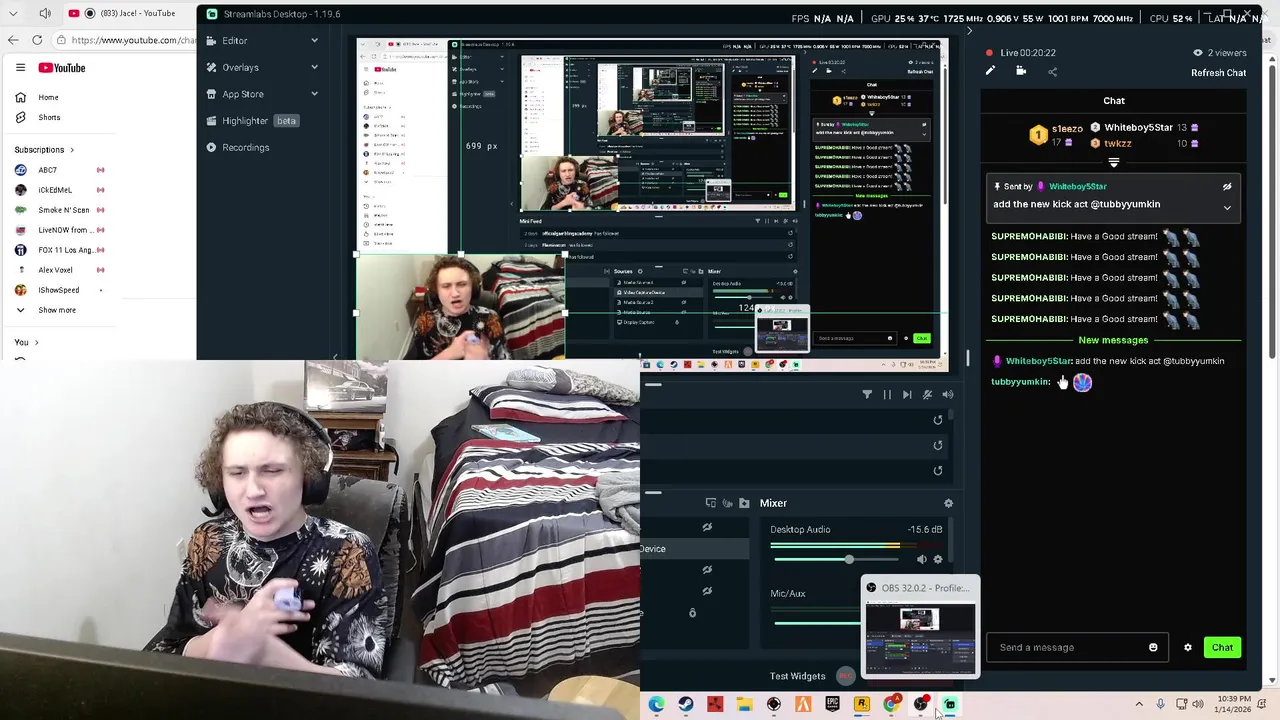This screenshot has height=720, width=1280.
Task: Expand the YouTube 'You' section arrow
Action: (36, 343)
